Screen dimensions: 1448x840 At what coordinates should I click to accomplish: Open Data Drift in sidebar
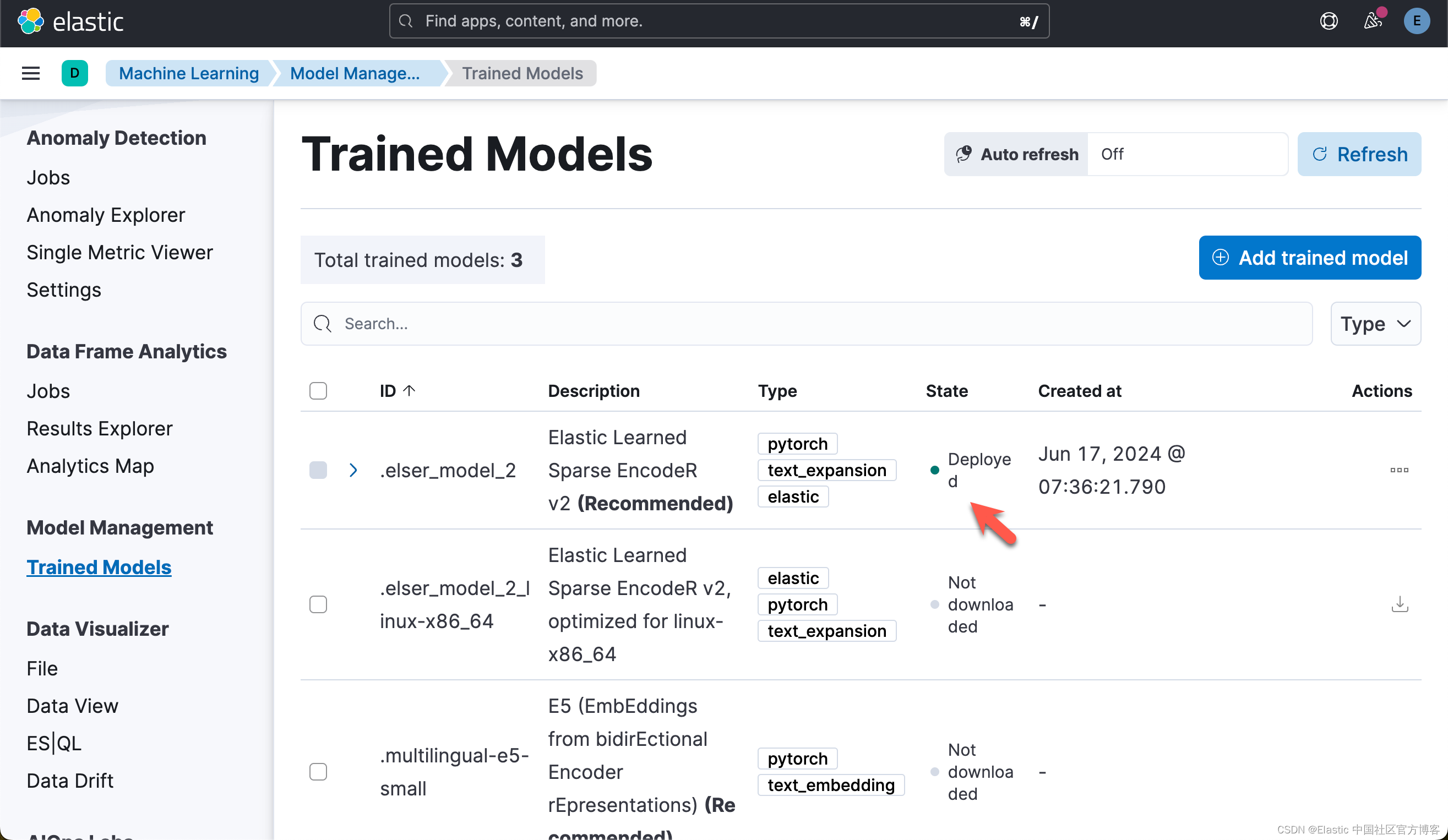click(x=70, y=780)
